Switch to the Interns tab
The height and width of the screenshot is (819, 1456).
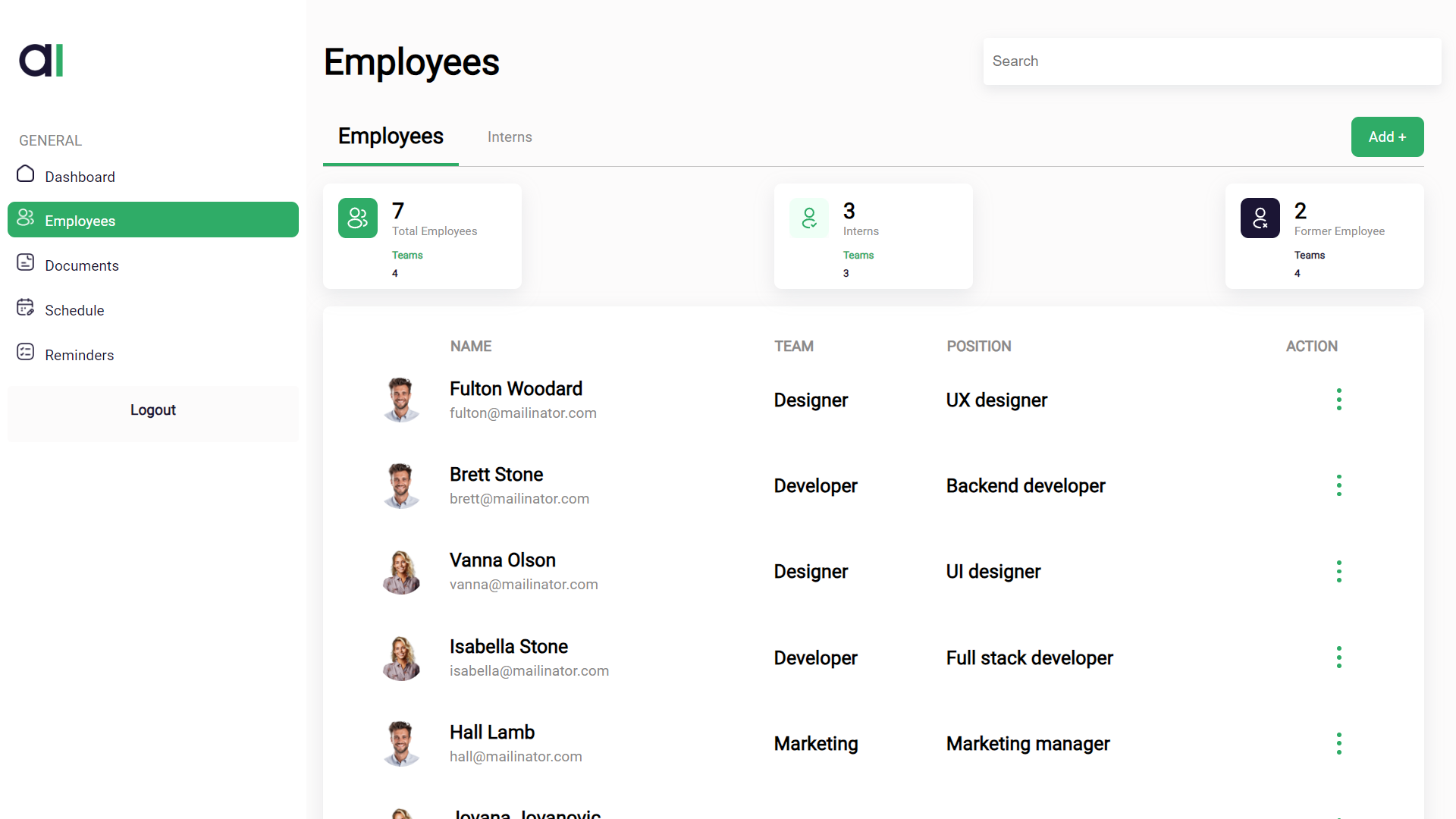(x=510, y=137)
